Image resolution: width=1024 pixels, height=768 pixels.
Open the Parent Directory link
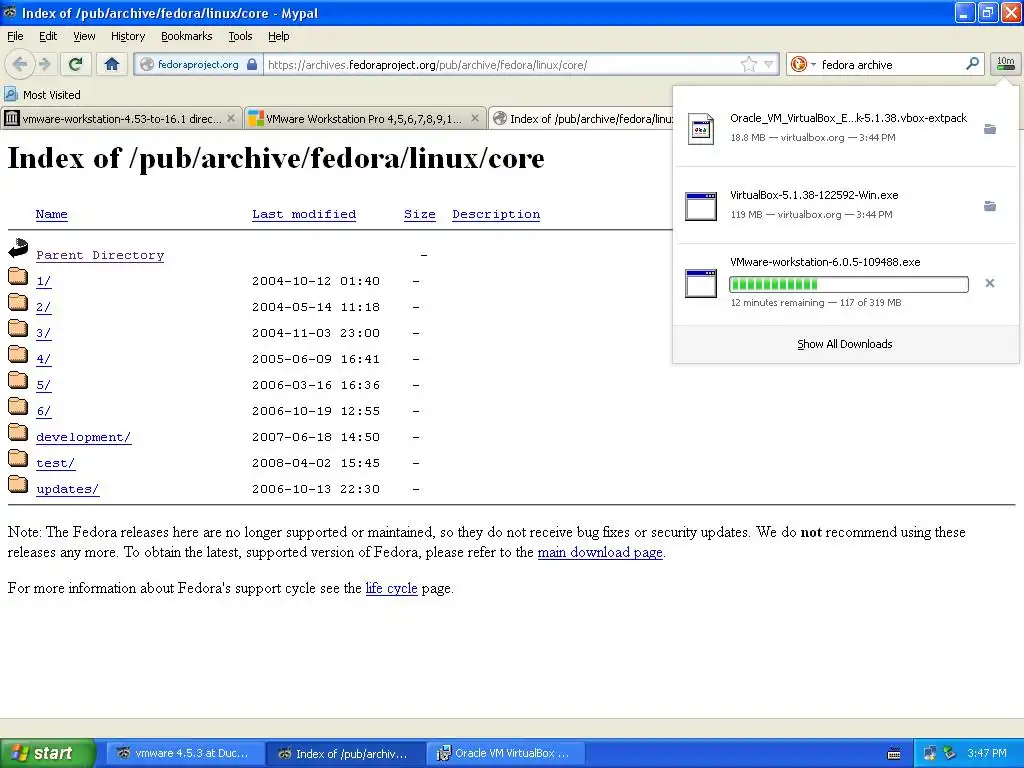(100, 255)
